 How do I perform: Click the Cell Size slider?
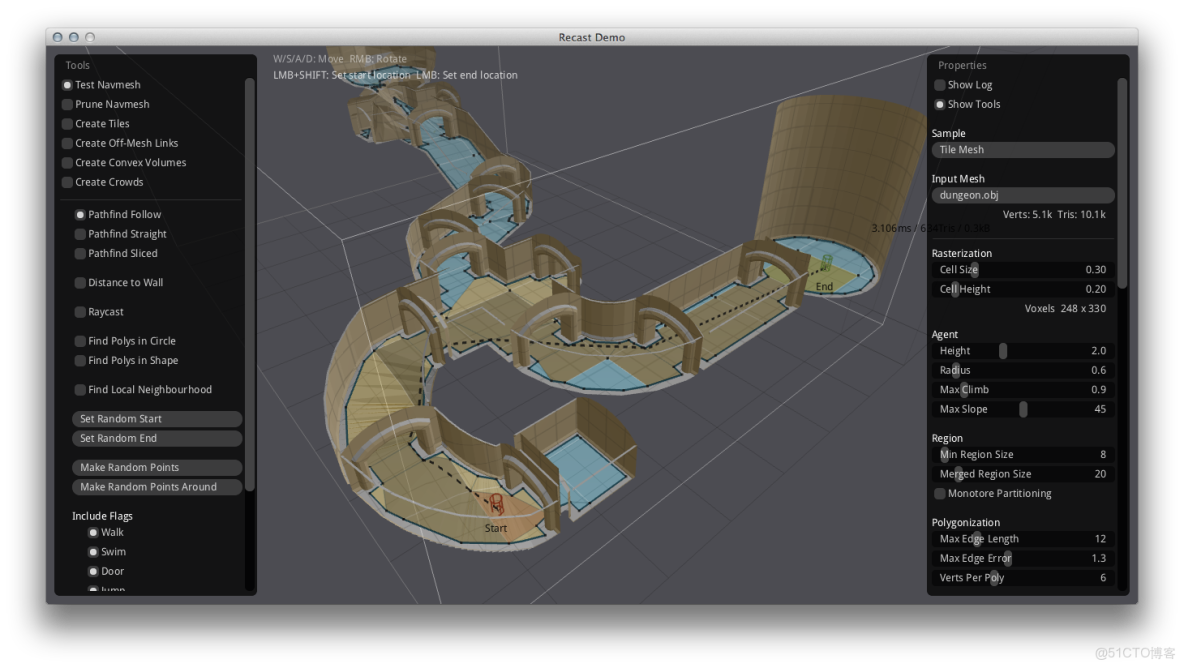tap(974, 270)
